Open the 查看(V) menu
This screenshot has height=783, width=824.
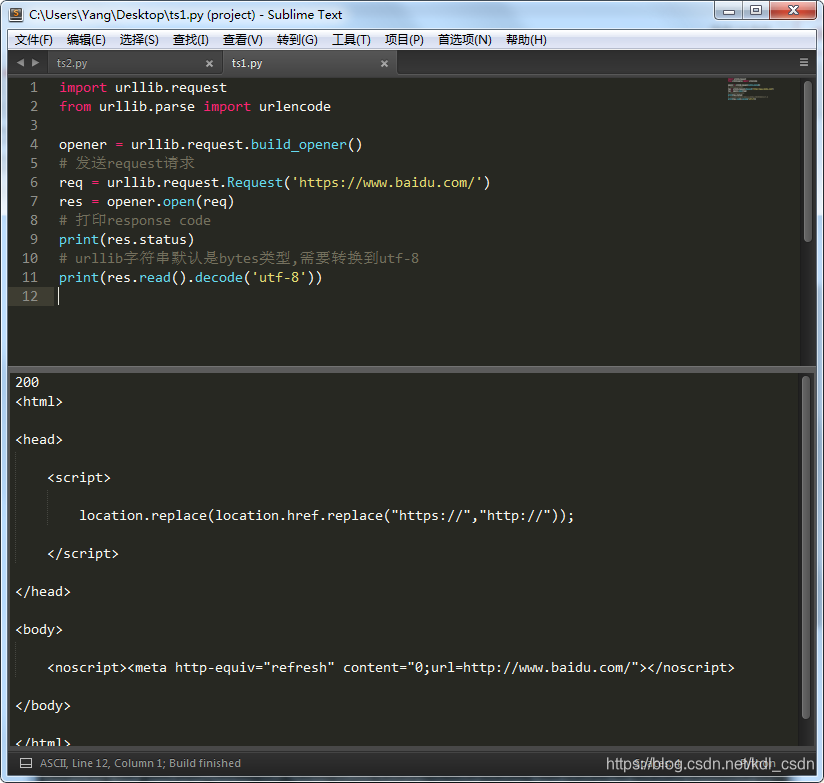[x=242, y=40]
